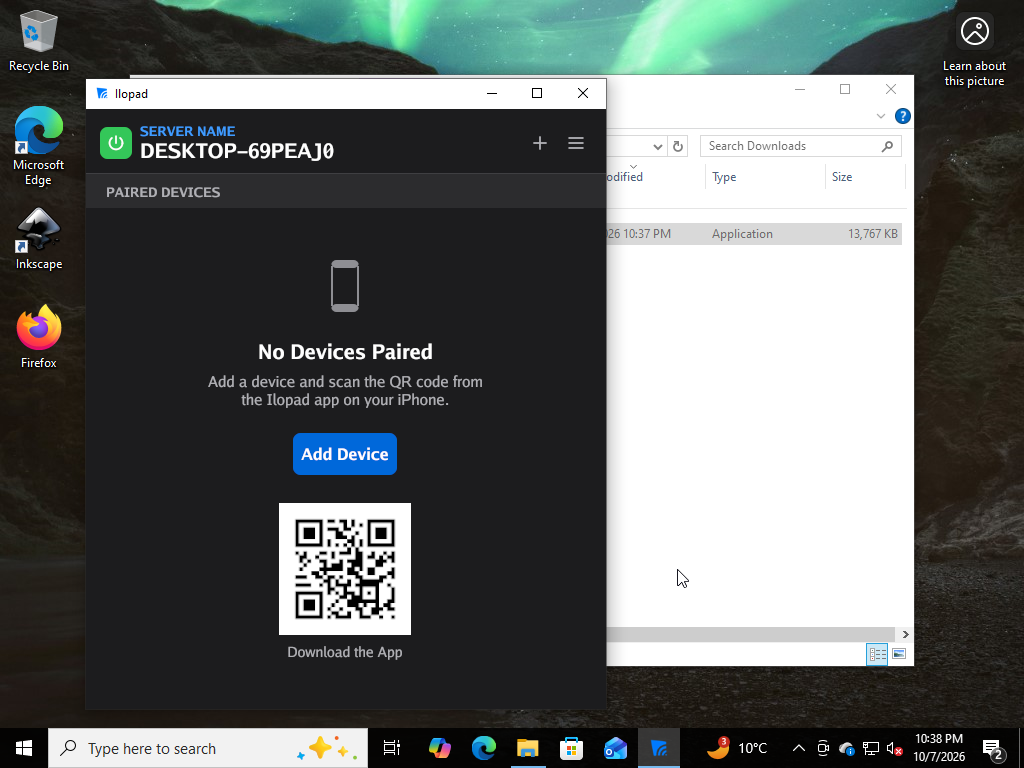Click the Explorer horizontal scrollbar track

tap(751, 634)
